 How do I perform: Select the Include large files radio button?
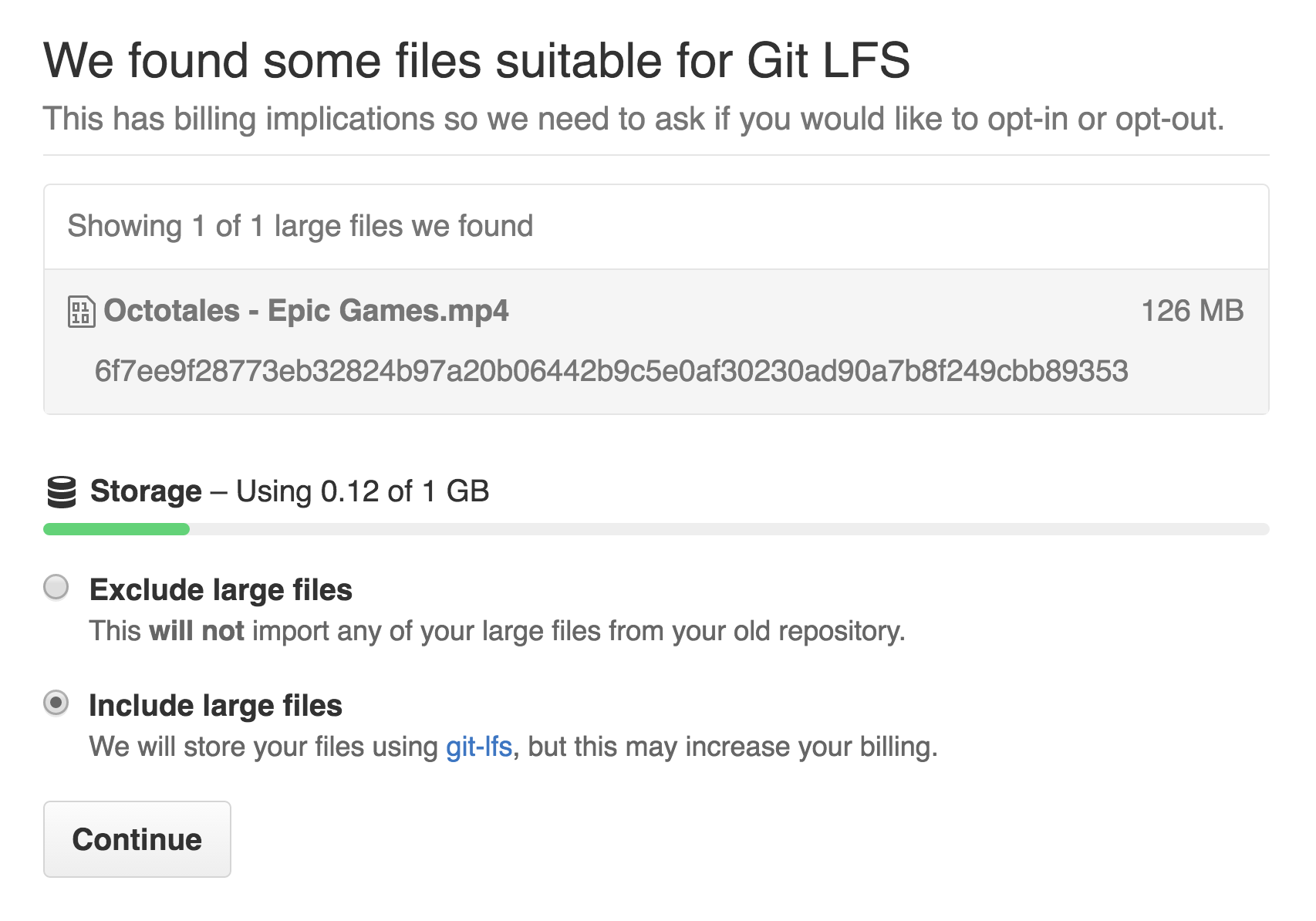tap(56, 703)
